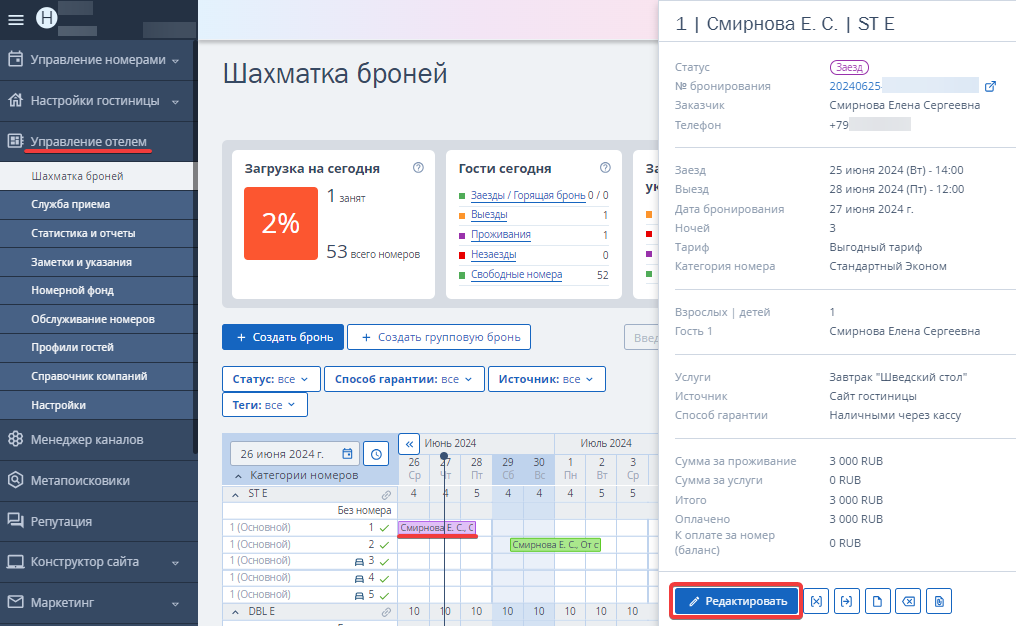Open Метапоисковики section

point(98,480)
